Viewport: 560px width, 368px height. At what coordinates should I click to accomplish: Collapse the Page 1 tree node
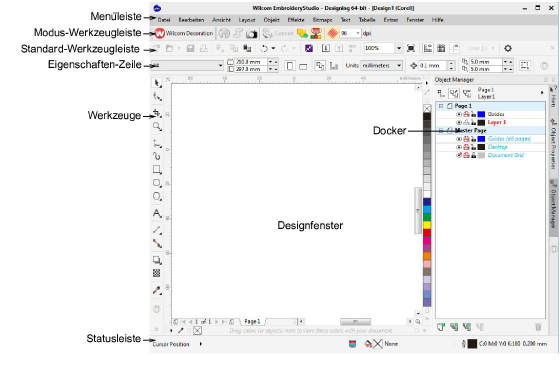441,106
